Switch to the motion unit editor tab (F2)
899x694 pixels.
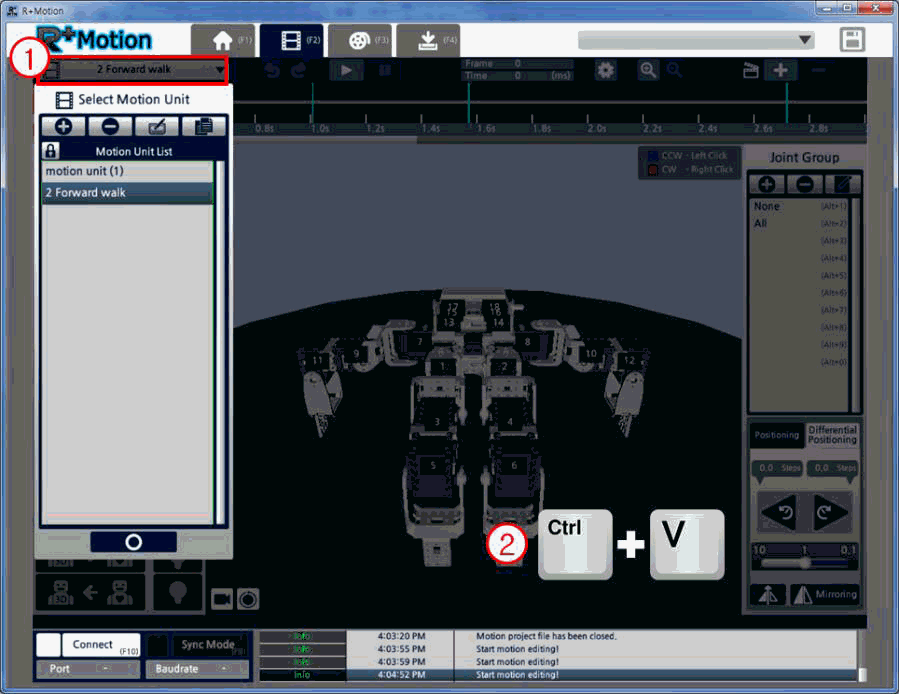coord(291,40)
